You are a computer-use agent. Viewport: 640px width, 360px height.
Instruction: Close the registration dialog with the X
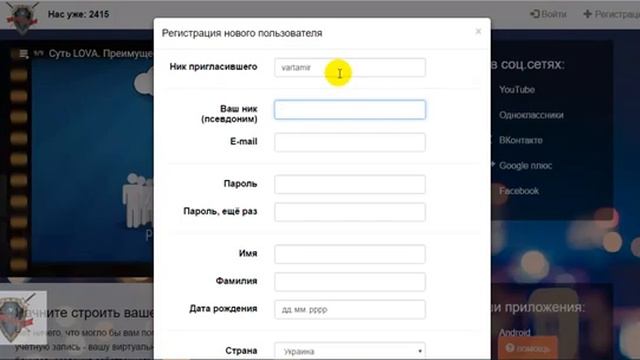point(478,32)
